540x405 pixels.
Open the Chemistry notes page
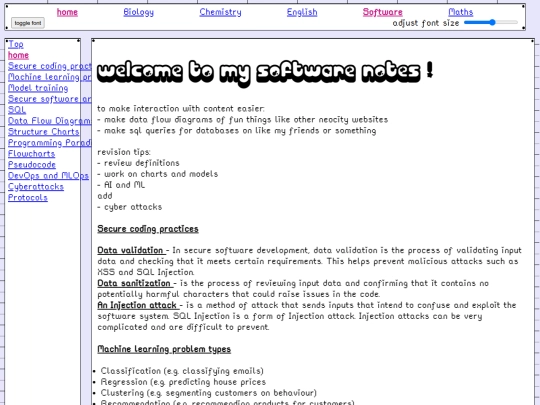[x=220, y=12]
